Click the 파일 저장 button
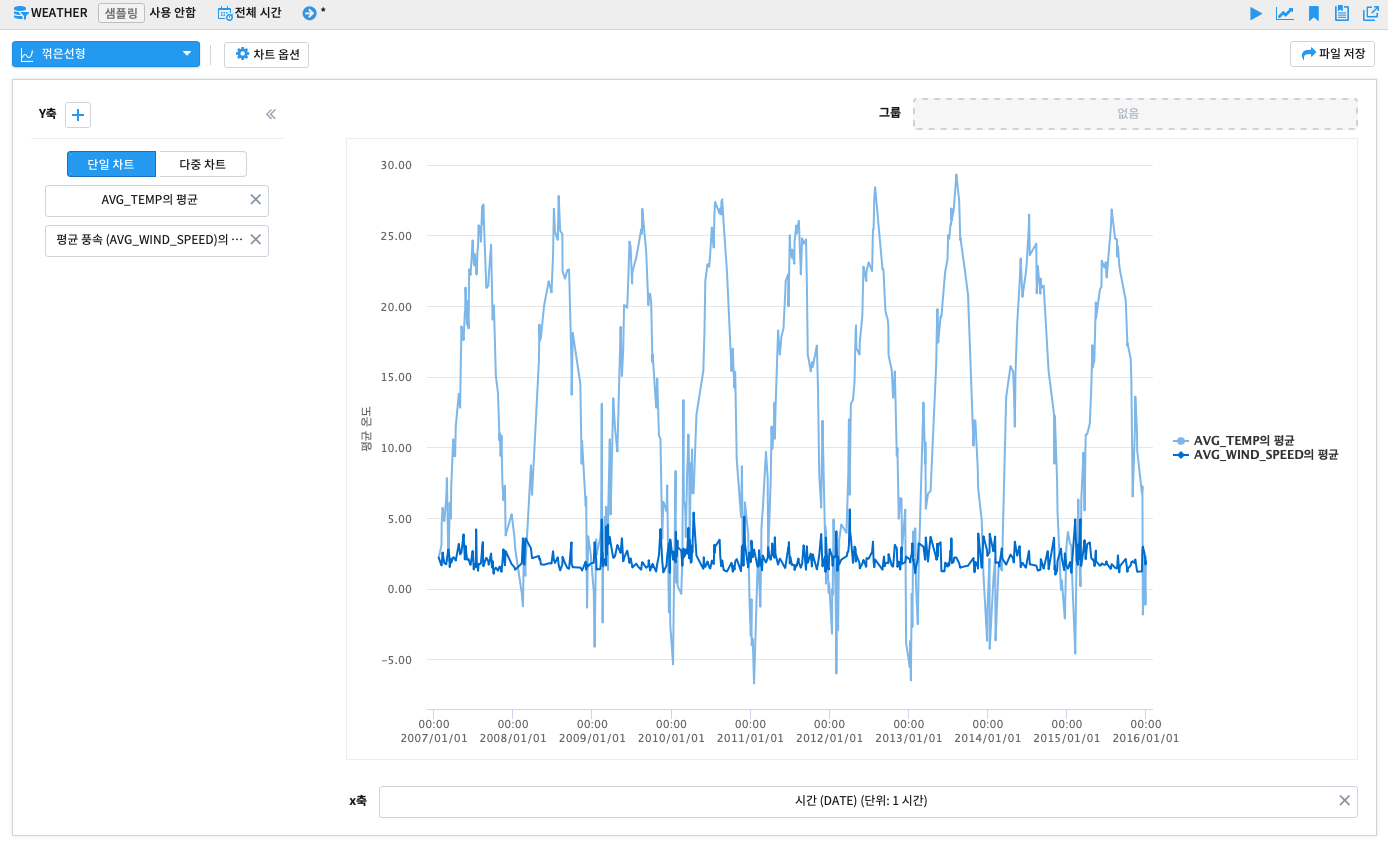 1332,54
